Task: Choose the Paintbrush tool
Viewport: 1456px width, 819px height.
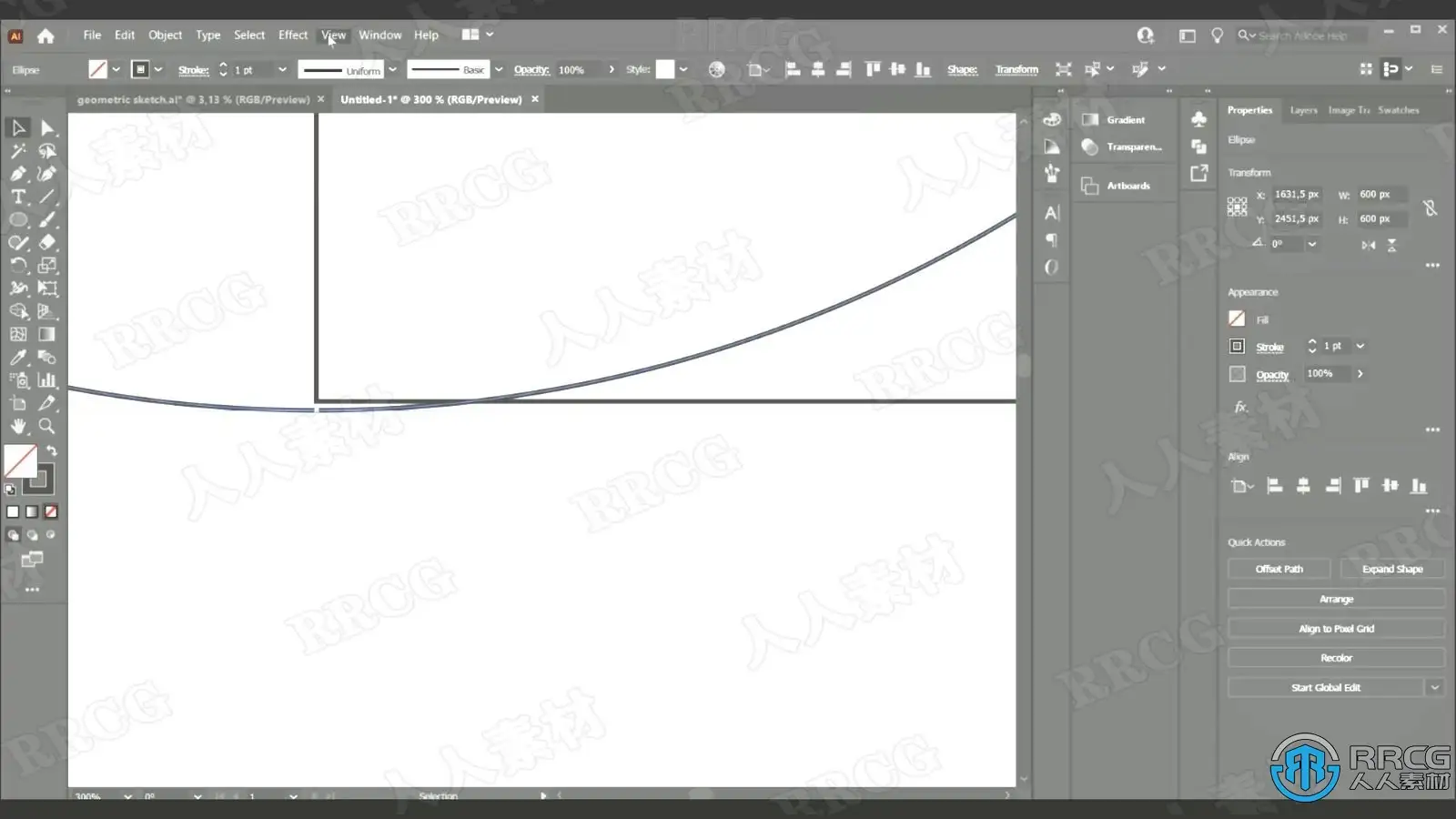Action: [x=47, y=219]
